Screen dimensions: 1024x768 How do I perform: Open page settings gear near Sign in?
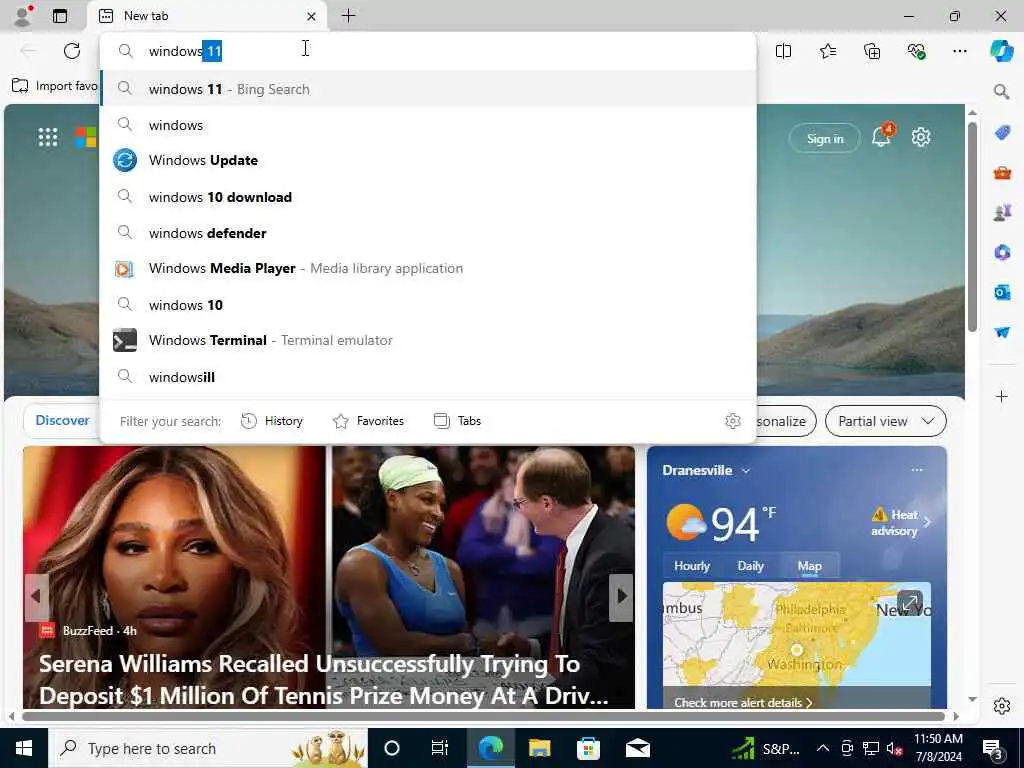click(921, 137)
